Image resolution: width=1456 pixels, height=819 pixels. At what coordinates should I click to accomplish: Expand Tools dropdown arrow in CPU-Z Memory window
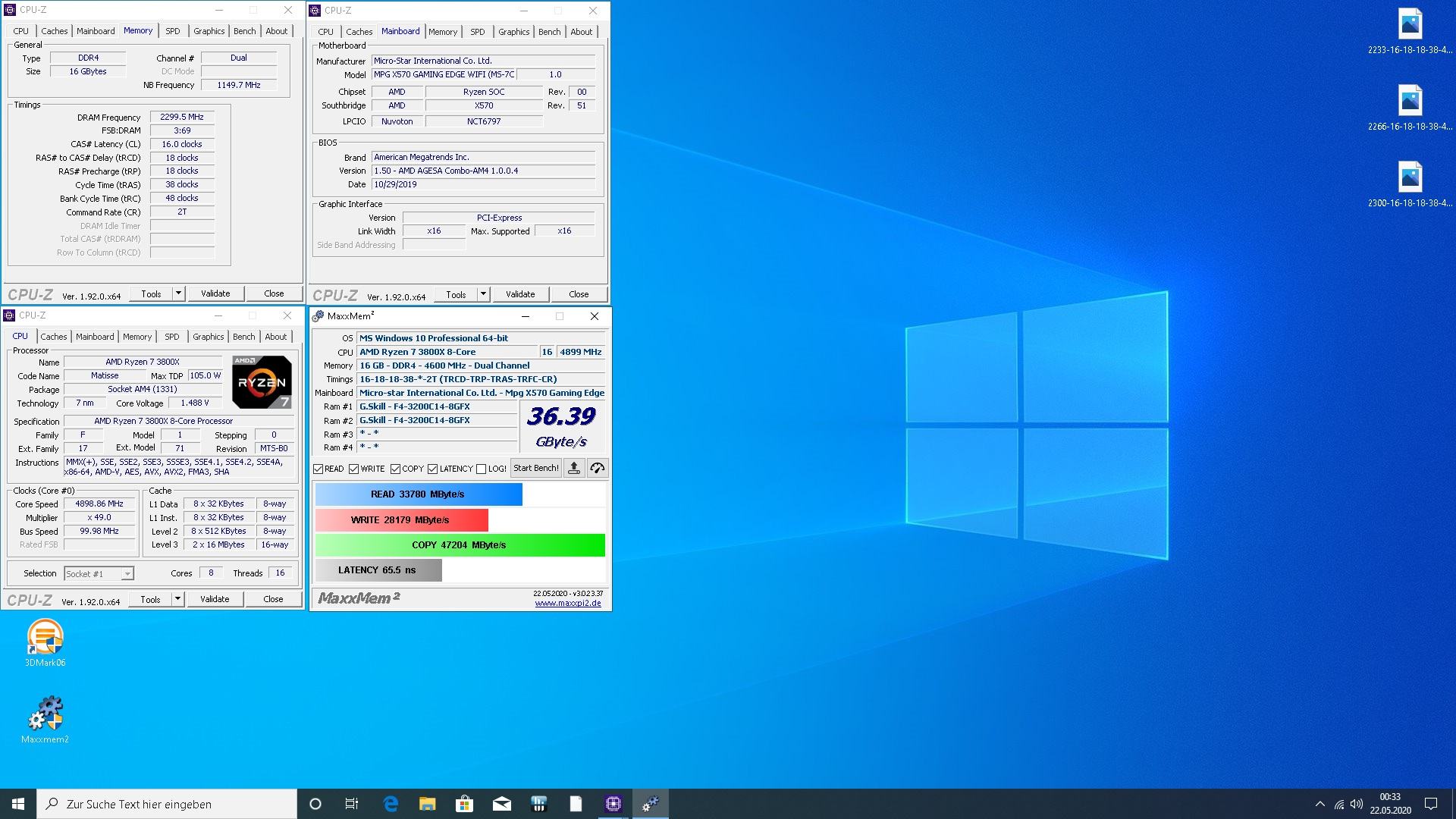[178, 293]
